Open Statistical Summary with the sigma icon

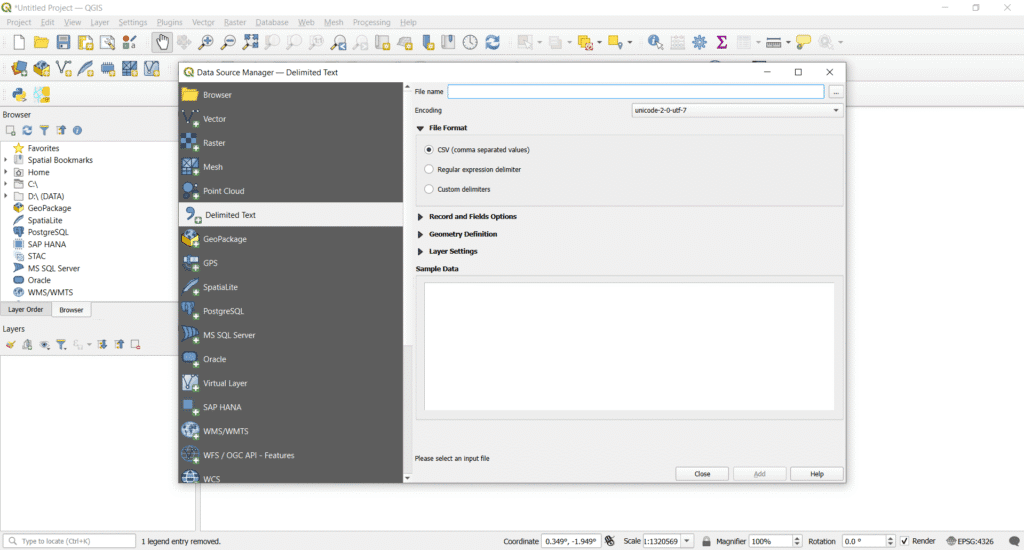(722, 42)
